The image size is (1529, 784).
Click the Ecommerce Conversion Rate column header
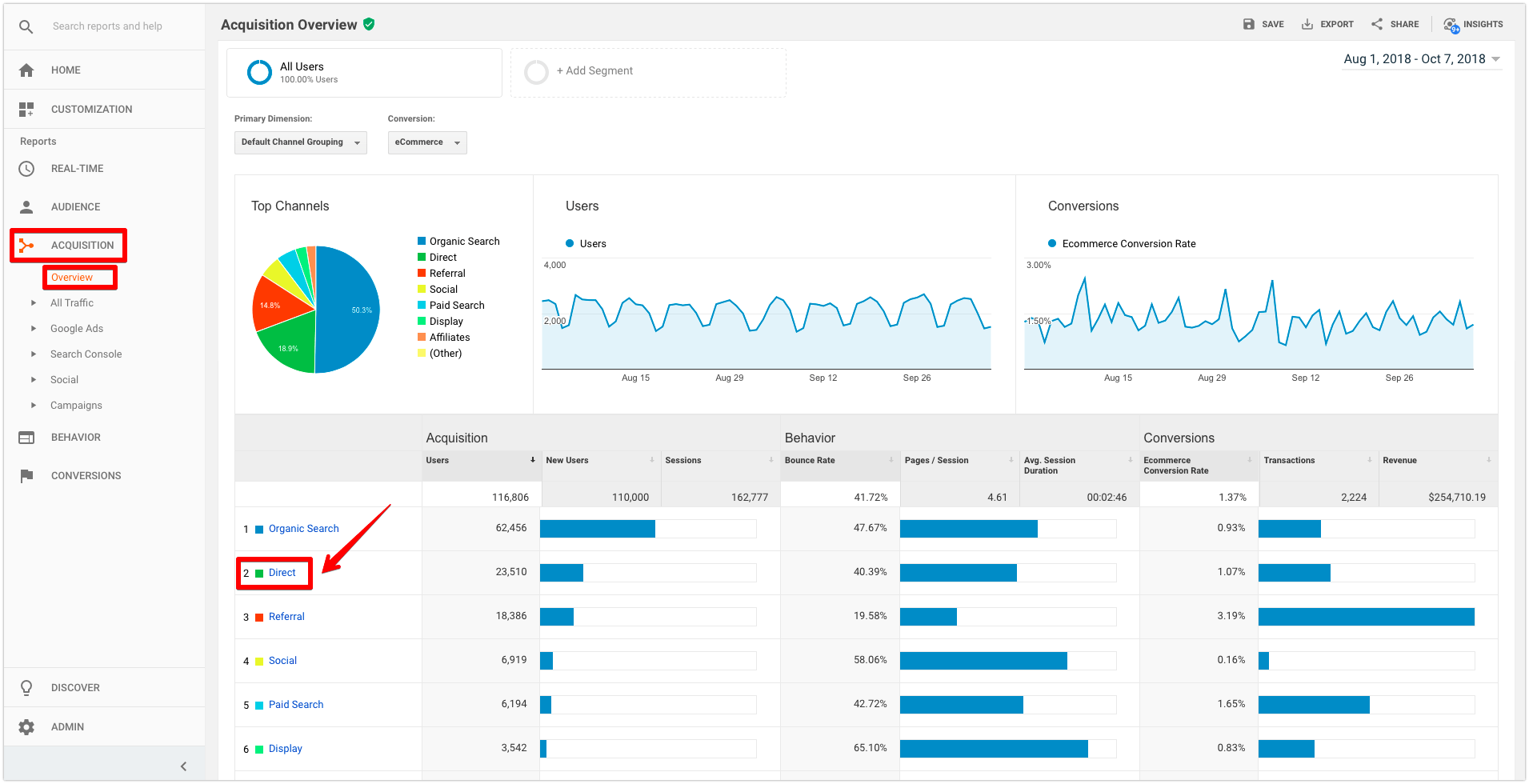(x=1175, y=466)
